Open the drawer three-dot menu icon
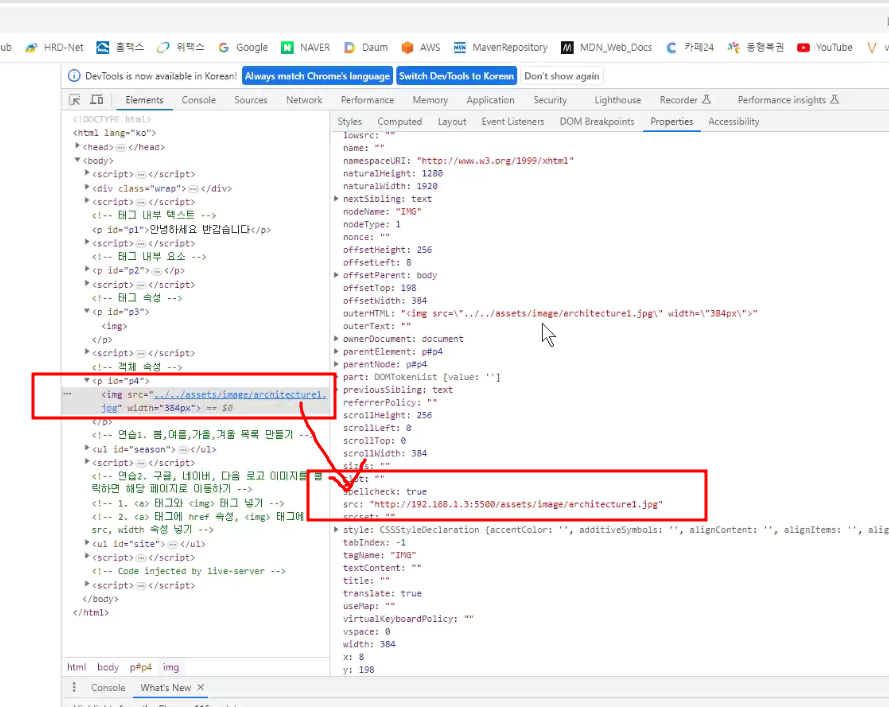This screenshot has width=889, height=707. [x=74, y=687]
